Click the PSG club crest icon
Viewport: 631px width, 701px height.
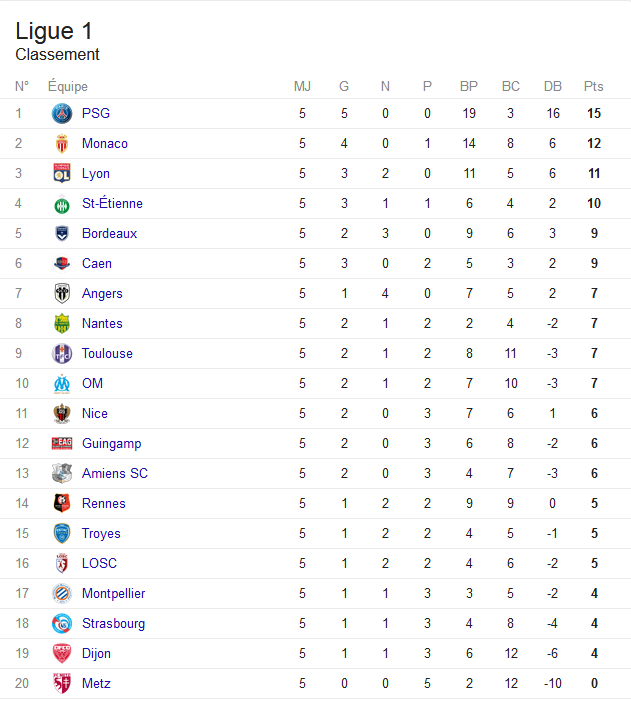(62, 114)
